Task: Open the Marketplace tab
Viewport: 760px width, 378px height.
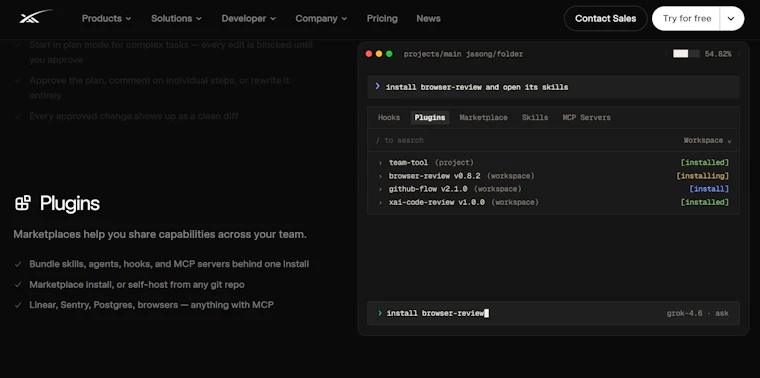Action: tap(483, 118)
